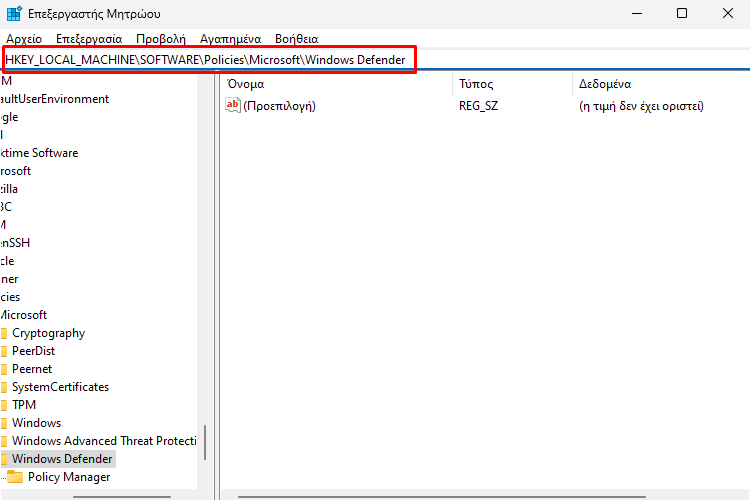Image resolution: width=750 pixels, height=500 pixels.
Task: Close the Registry Editor window
Action: pyautogui.click(x=728, y=13)
